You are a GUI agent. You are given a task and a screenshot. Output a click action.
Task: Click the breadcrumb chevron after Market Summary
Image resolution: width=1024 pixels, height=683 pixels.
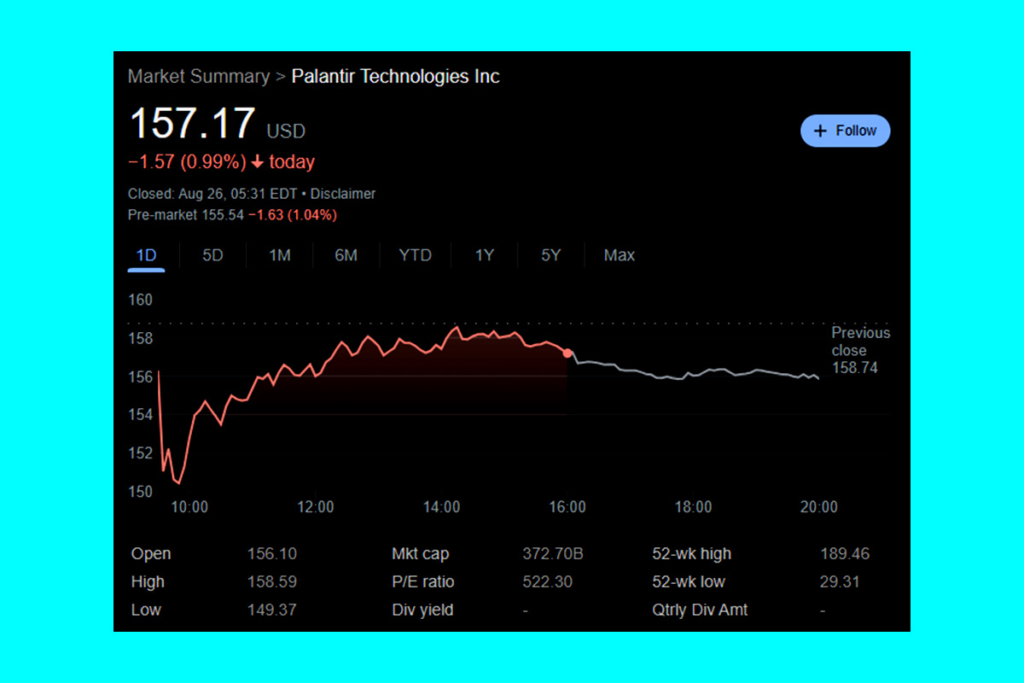278,76
